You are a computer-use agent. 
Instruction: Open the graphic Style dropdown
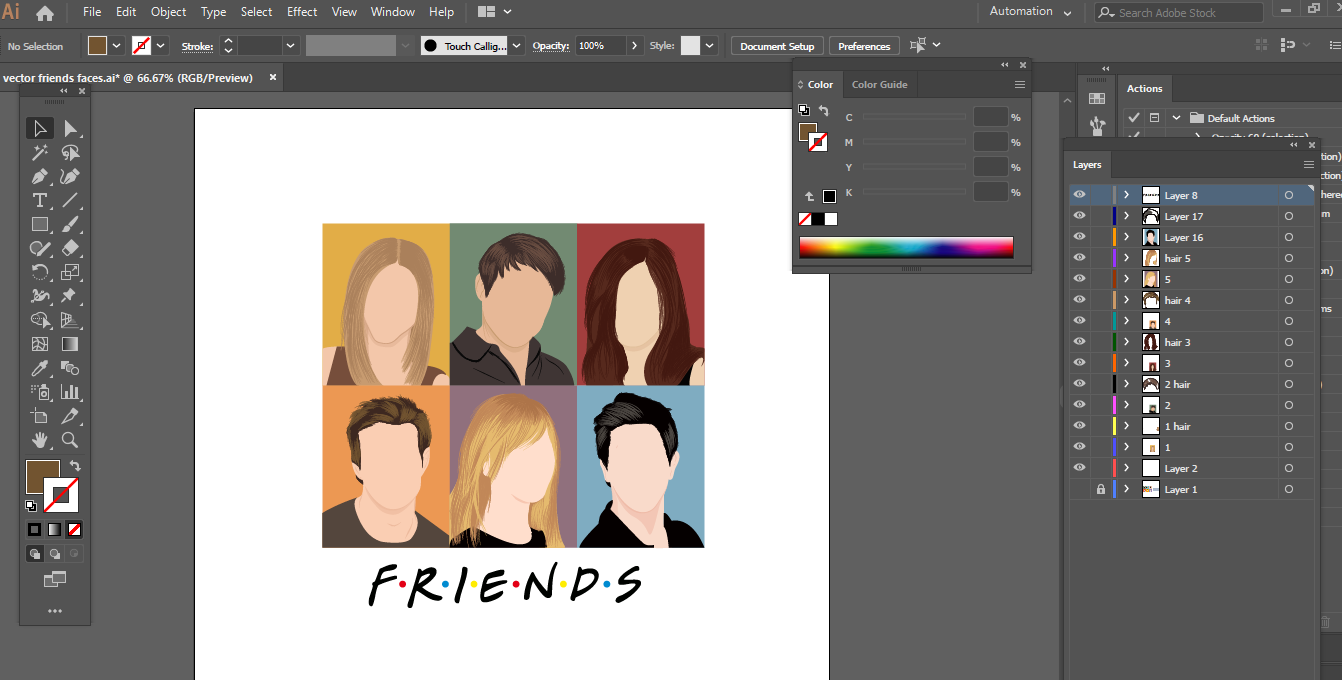(x=710, y=46)
